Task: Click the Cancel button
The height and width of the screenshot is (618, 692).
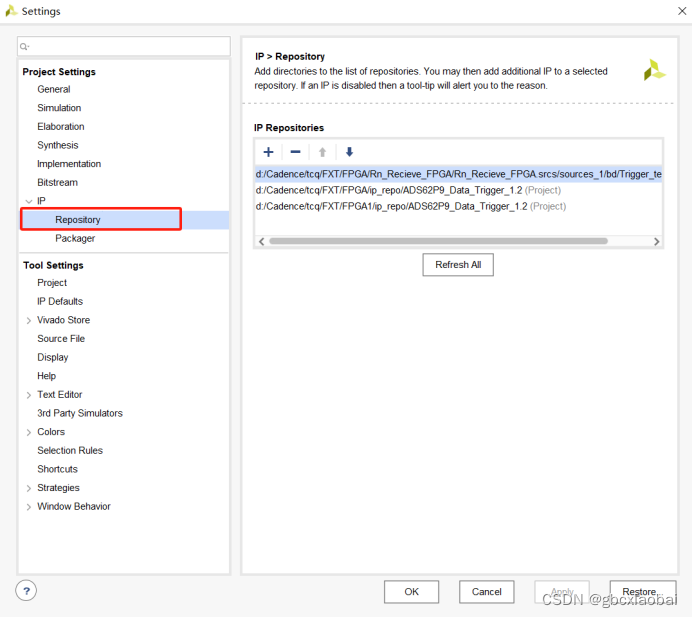Action: pyautogui.click(x=486, y=592)
